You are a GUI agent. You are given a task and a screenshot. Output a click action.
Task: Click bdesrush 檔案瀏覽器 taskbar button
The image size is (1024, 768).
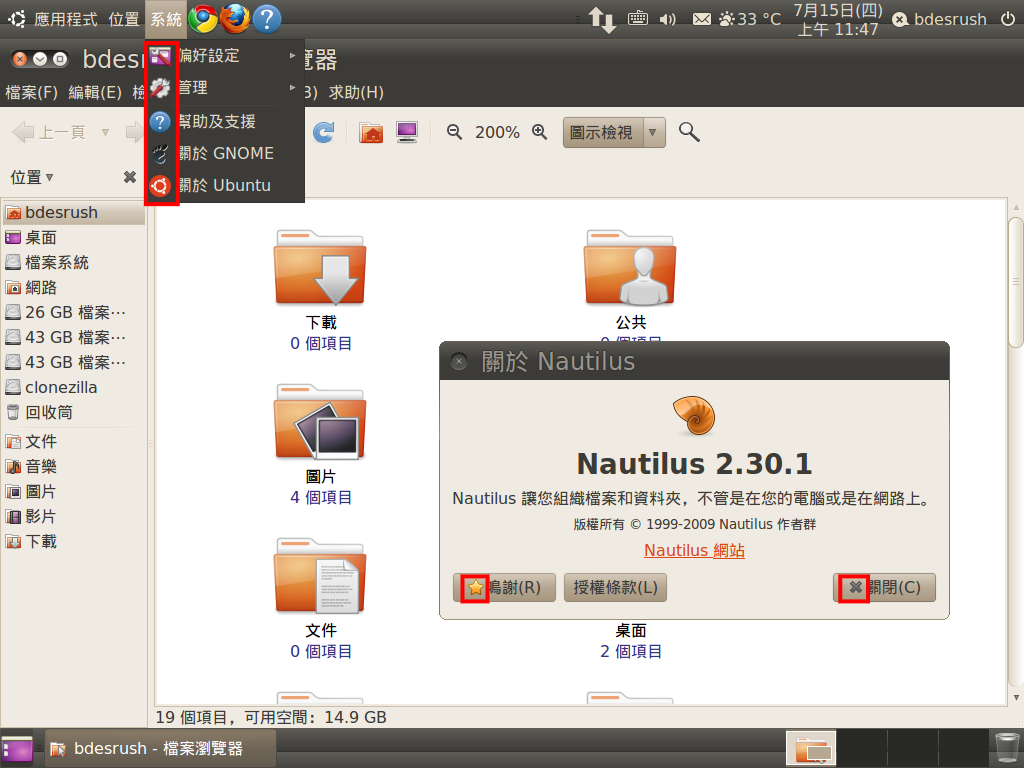click(x=161, y=748)
